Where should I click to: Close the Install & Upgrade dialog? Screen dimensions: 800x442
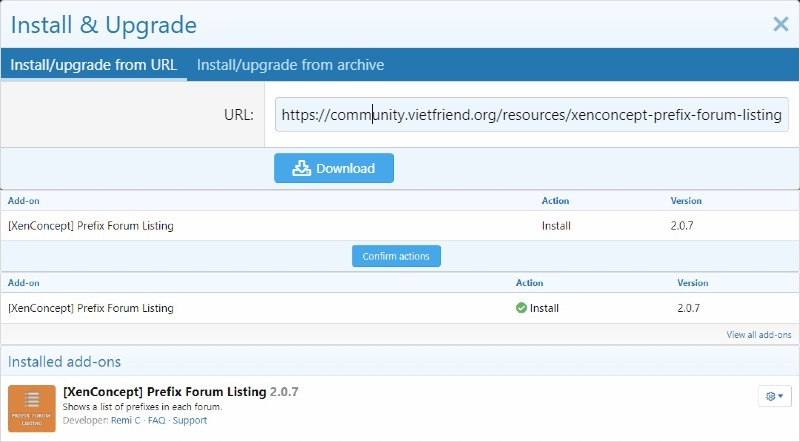click(780, 25)
